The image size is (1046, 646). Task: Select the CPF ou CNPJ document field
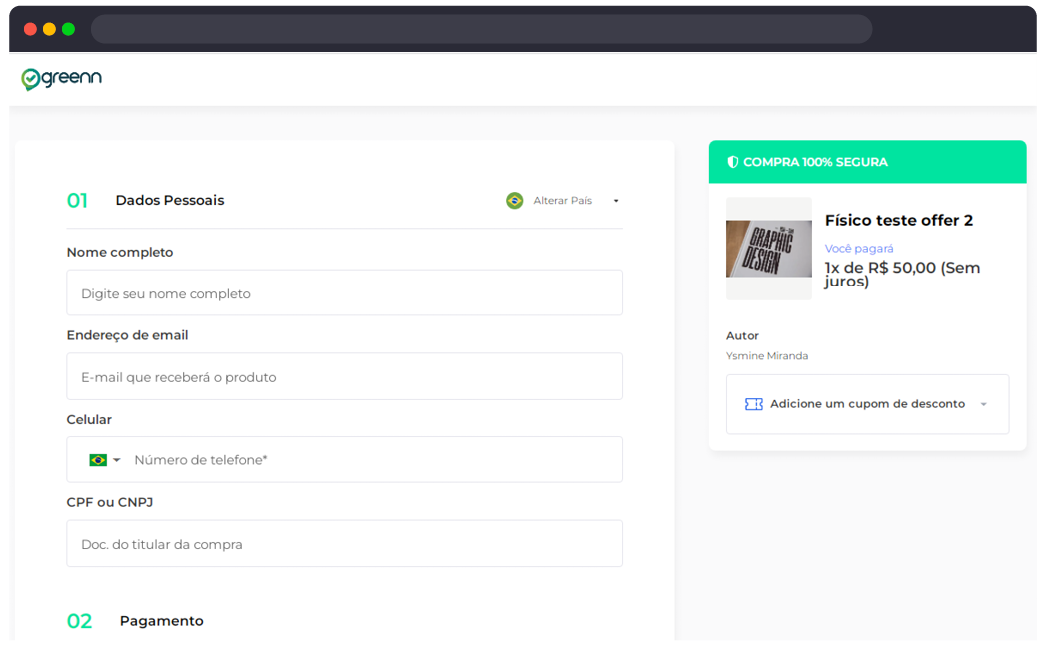click(x=344, y=544)
